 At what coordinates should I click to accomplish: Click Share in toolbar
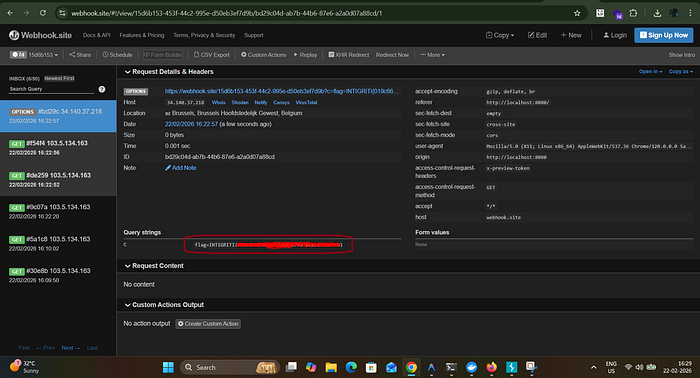pos(80,55)
